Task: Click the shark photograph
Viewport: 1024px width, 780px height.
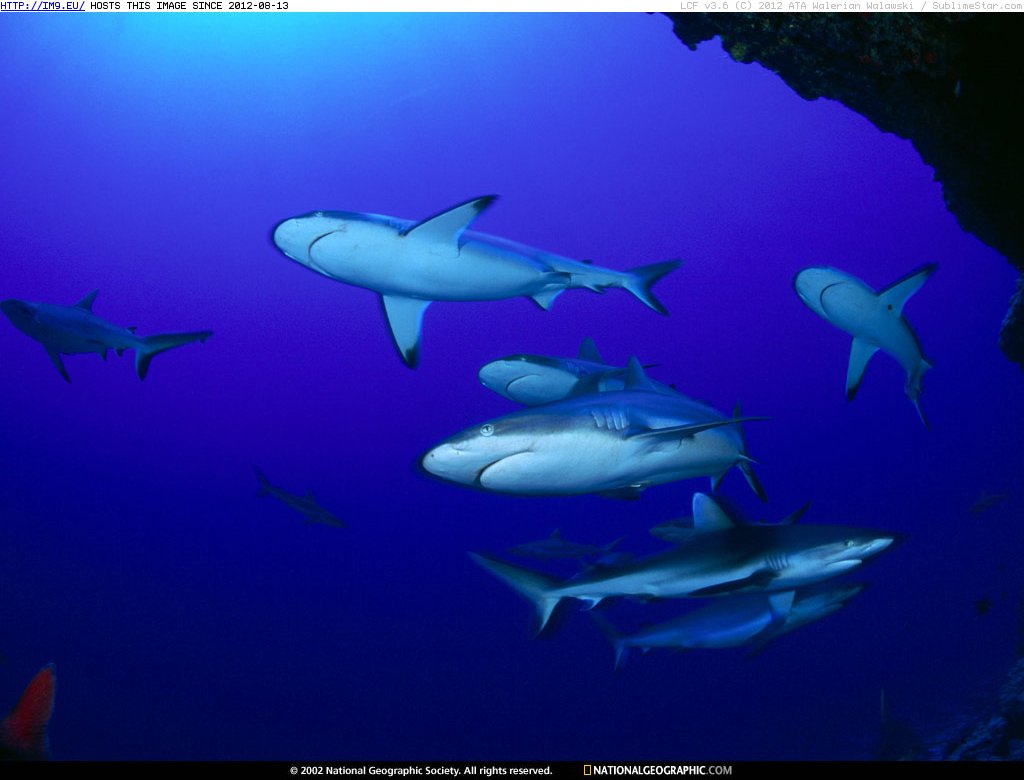Action: coord(512,387)
